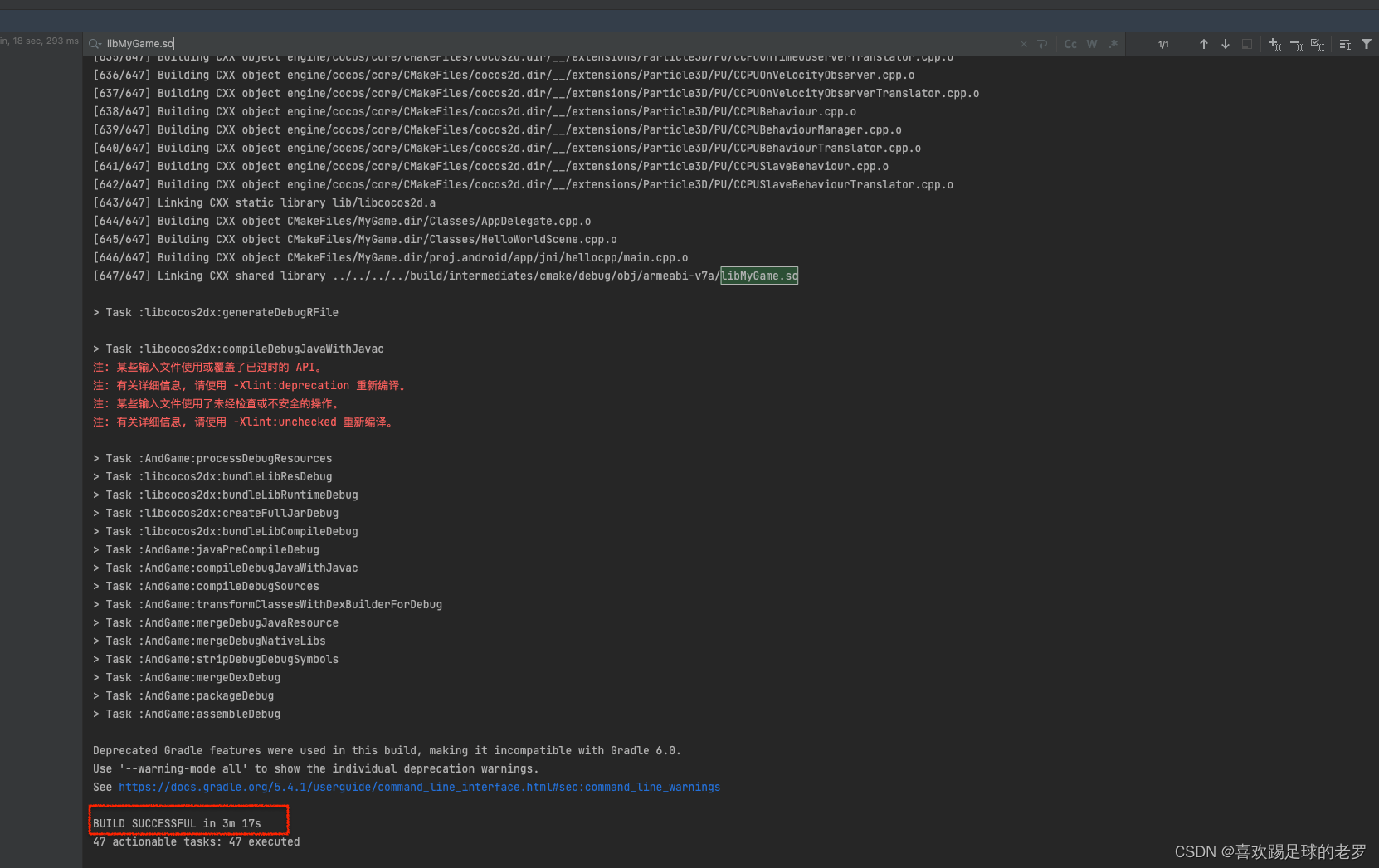Click the BUILD SUCCESSFUL in 3m 17s line

point(177,823)
